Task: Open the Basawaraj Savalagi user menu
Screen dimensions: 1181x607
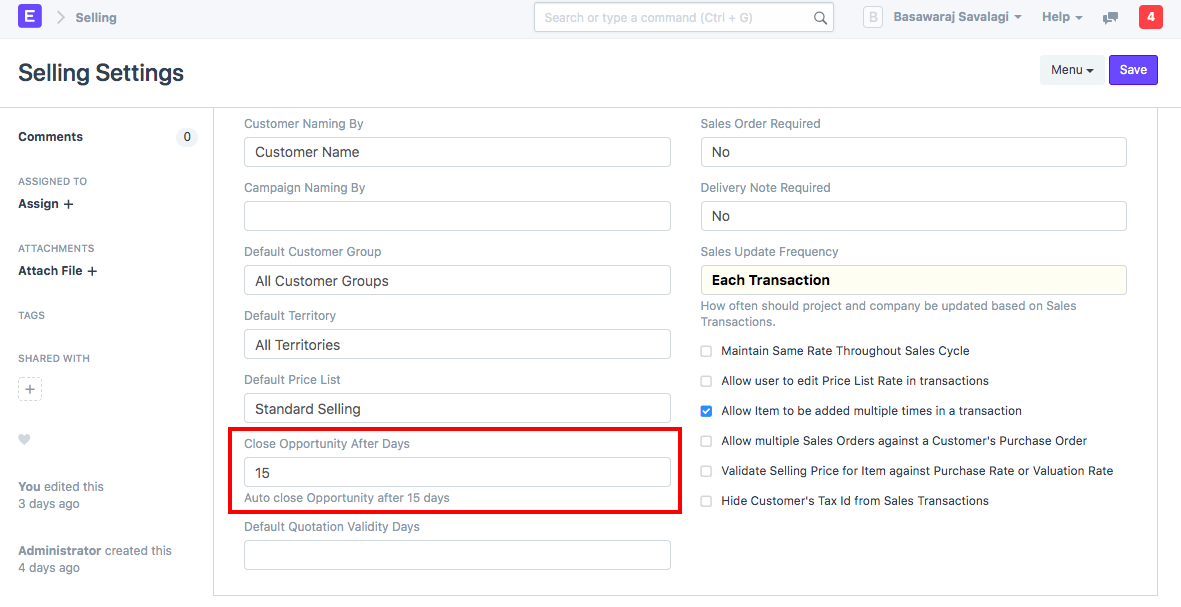Action: click(957, 18)
